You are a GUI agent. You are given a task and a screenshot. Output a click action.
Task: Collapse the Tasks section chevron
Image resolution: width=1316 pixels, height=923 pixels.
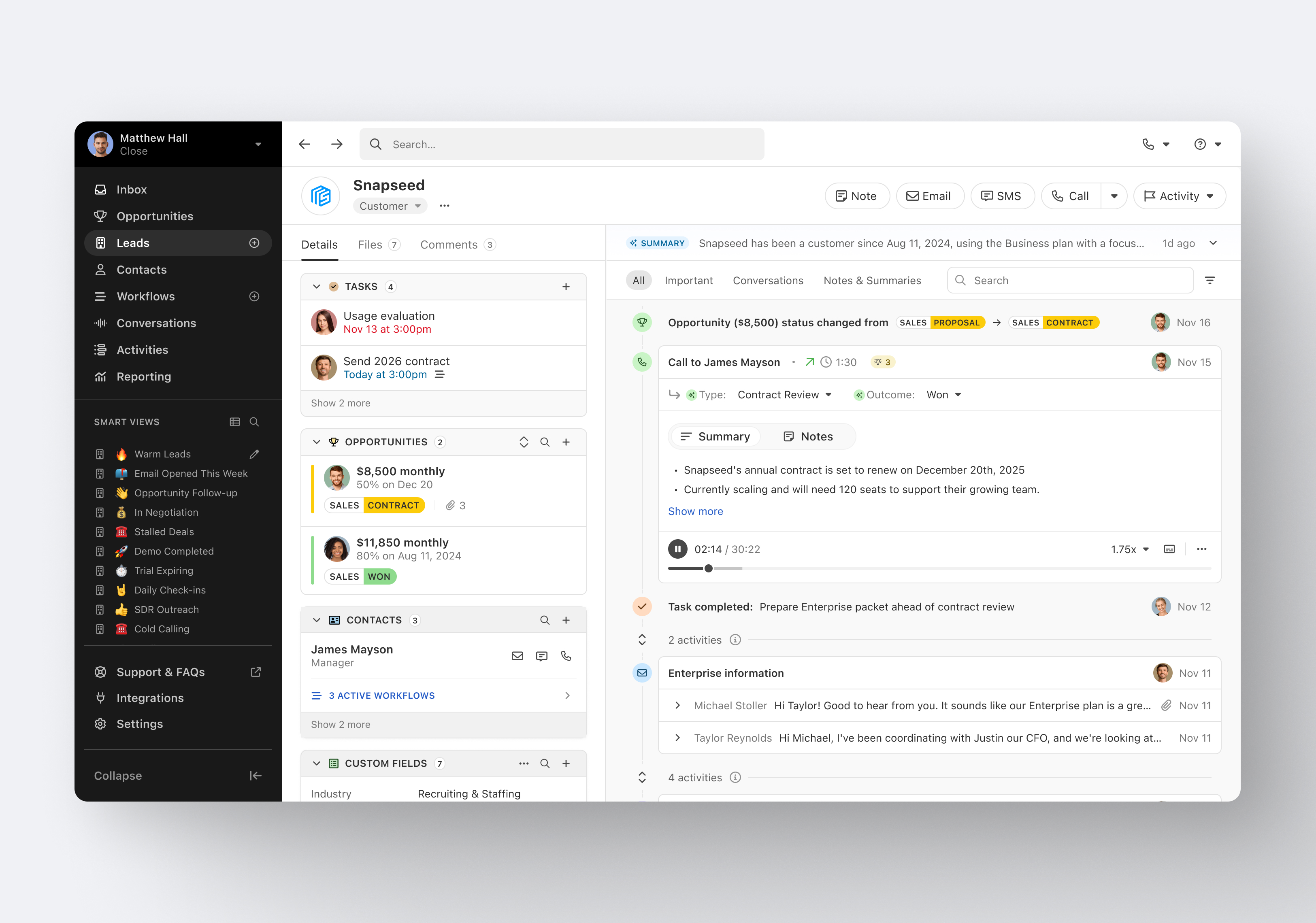[316, 287]
